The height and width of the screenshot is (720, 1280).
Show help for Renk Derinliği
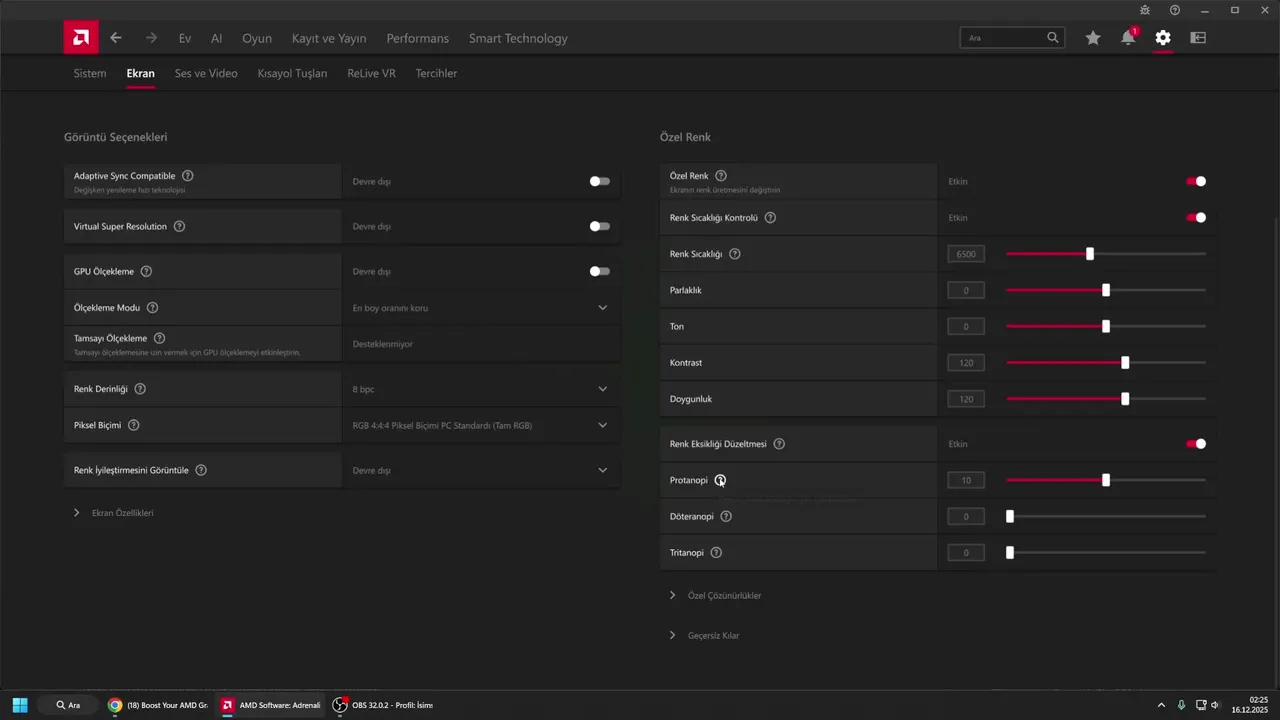click(x=140, y=388)
